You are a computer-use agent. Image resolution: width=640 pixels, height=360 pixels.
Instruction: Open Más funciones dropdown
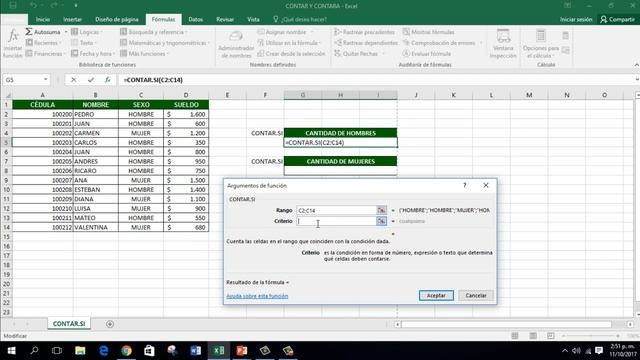click(x=144, y=53)
